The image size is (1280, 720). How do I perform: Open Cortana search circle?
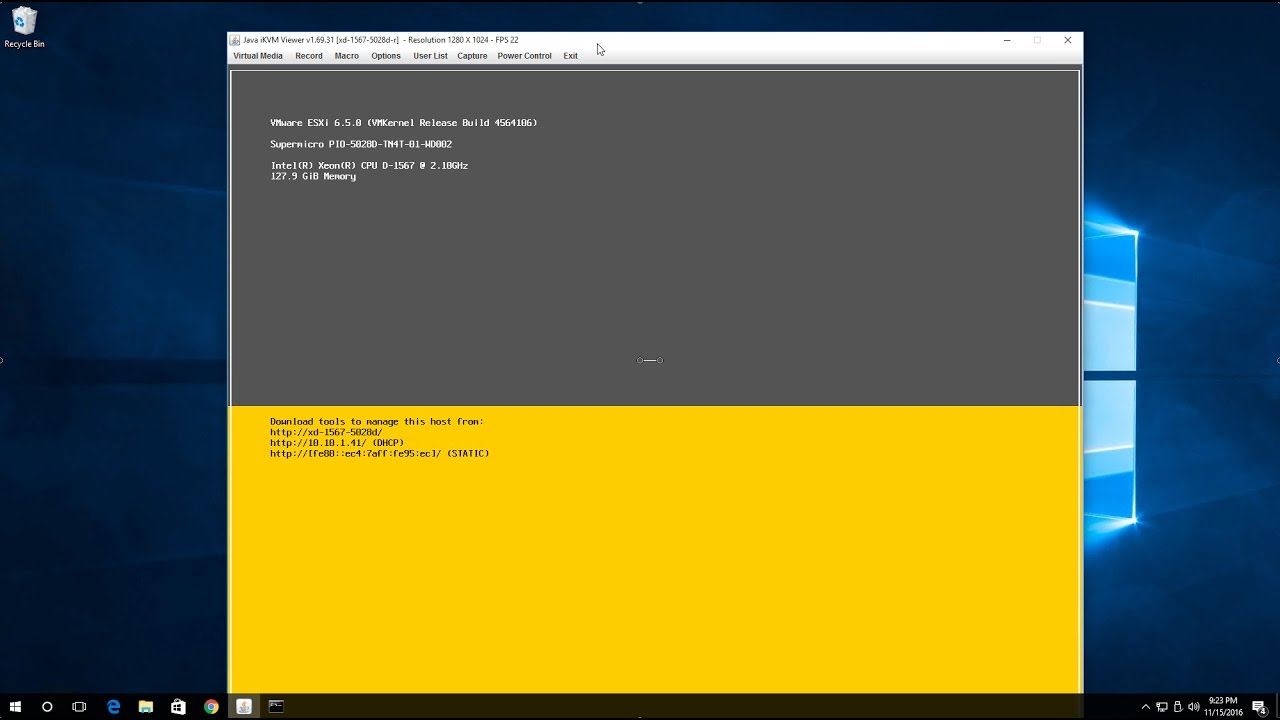[47, 707]
